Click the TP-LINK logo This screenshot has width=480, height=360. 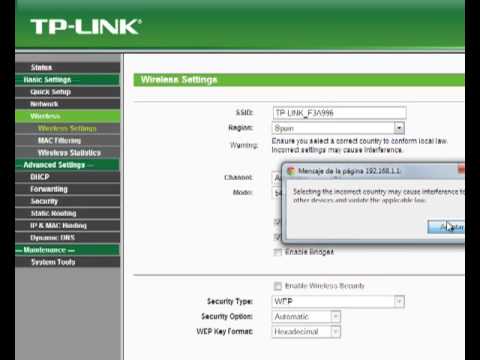coord(86,27)
